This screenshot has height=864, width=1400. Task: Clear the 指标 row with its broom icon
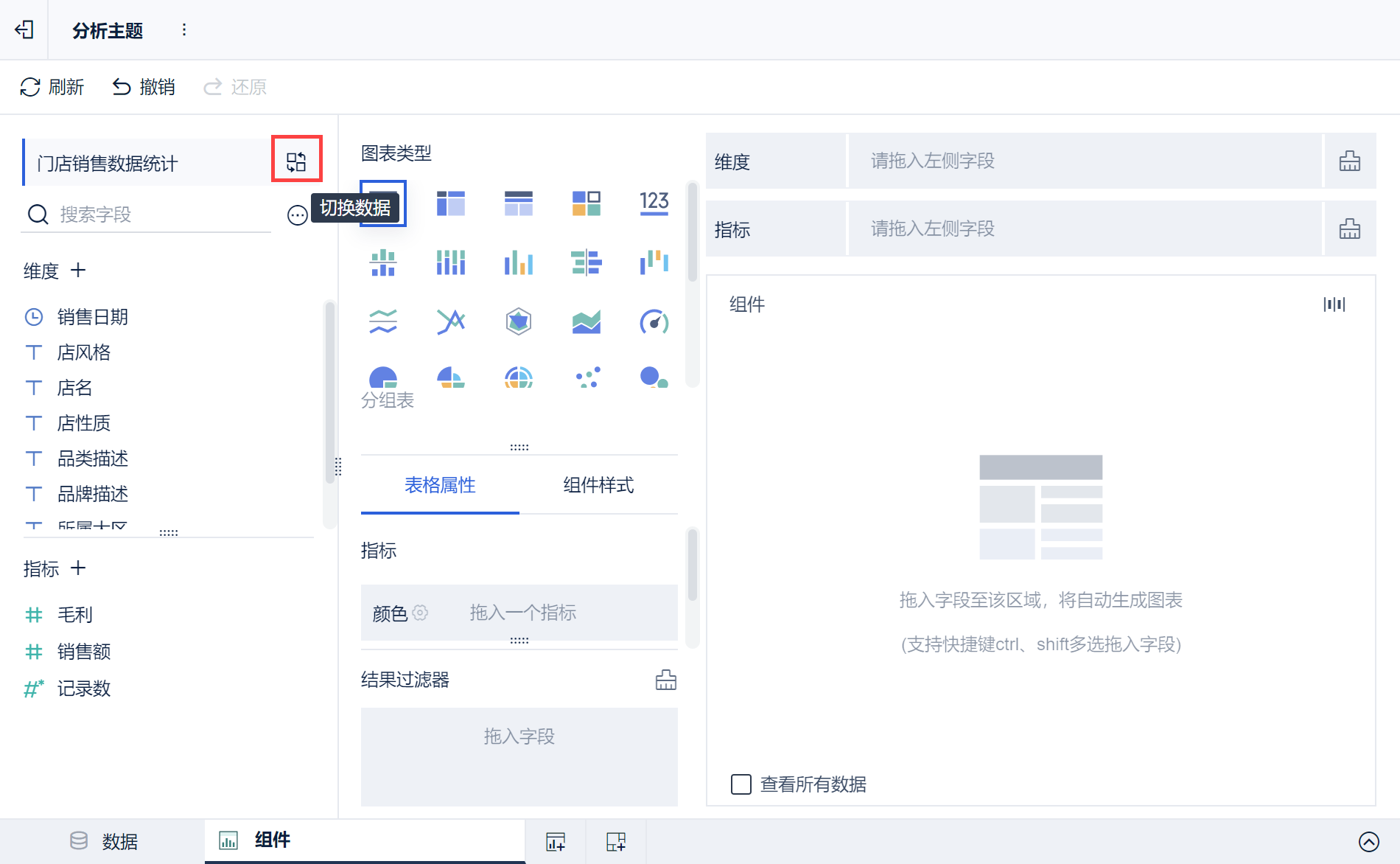[x=1350, y=229]
